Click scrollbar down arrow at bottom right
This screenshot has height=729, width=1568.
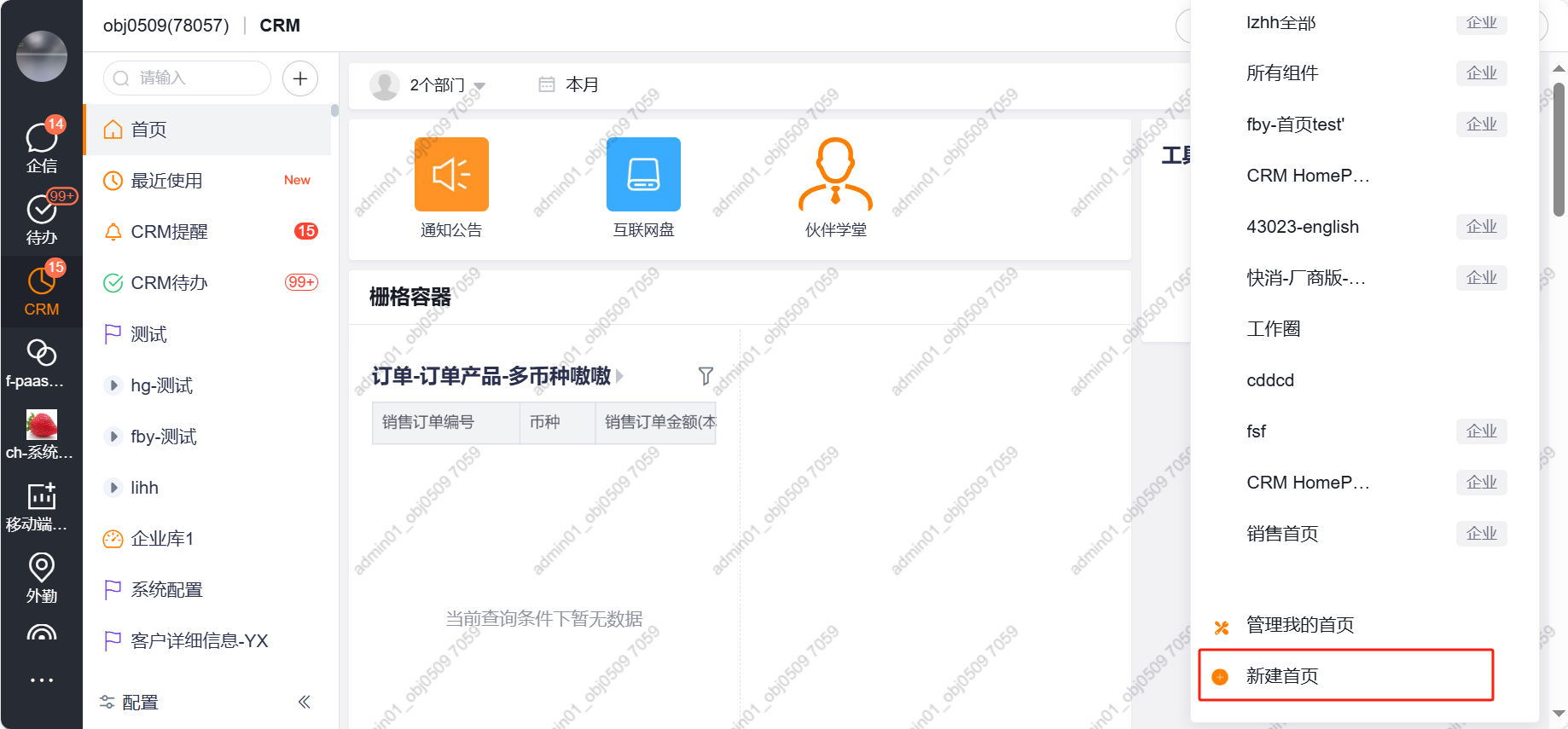(1559, 714)
